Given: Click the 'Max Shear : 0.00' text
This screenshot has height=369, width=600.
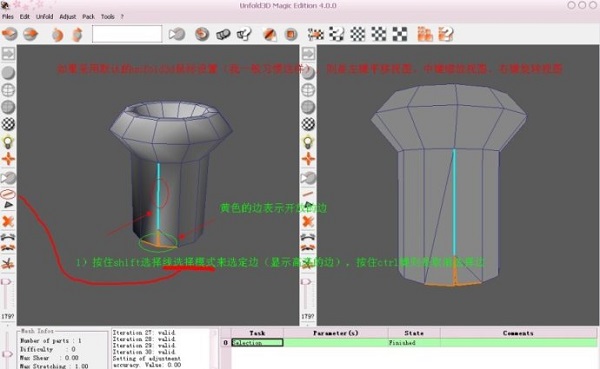Looking at the screenshot, I should click(x=49, y=358).
